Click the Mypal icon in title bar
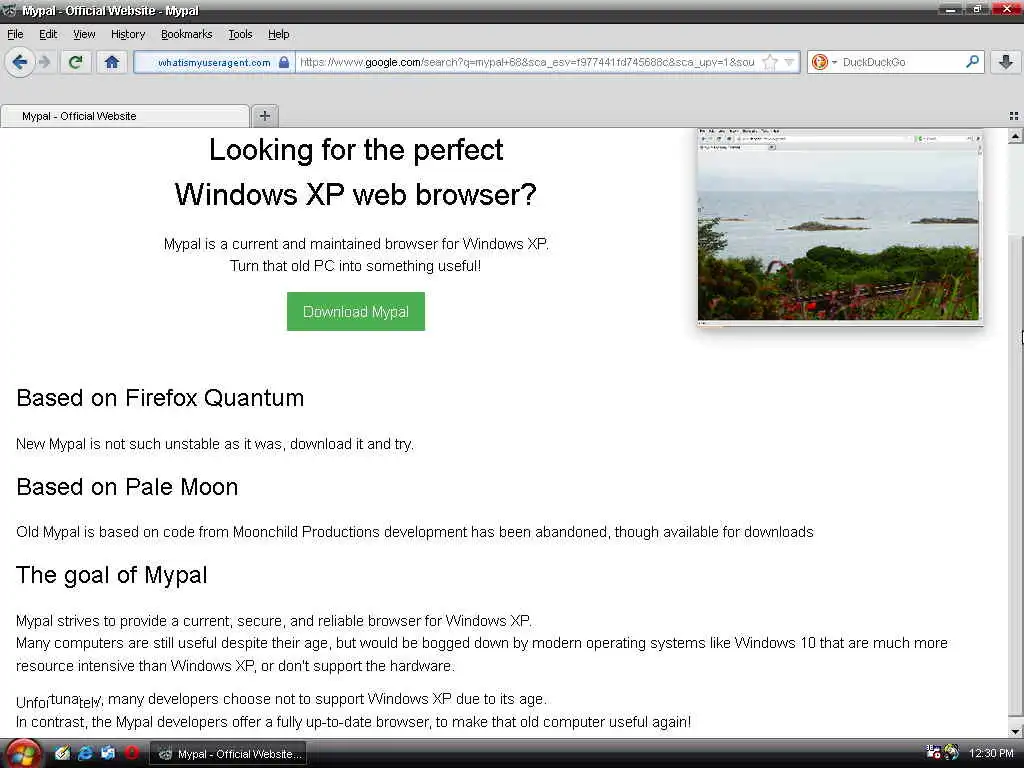The image size is (1024, 768). [9, 10]
